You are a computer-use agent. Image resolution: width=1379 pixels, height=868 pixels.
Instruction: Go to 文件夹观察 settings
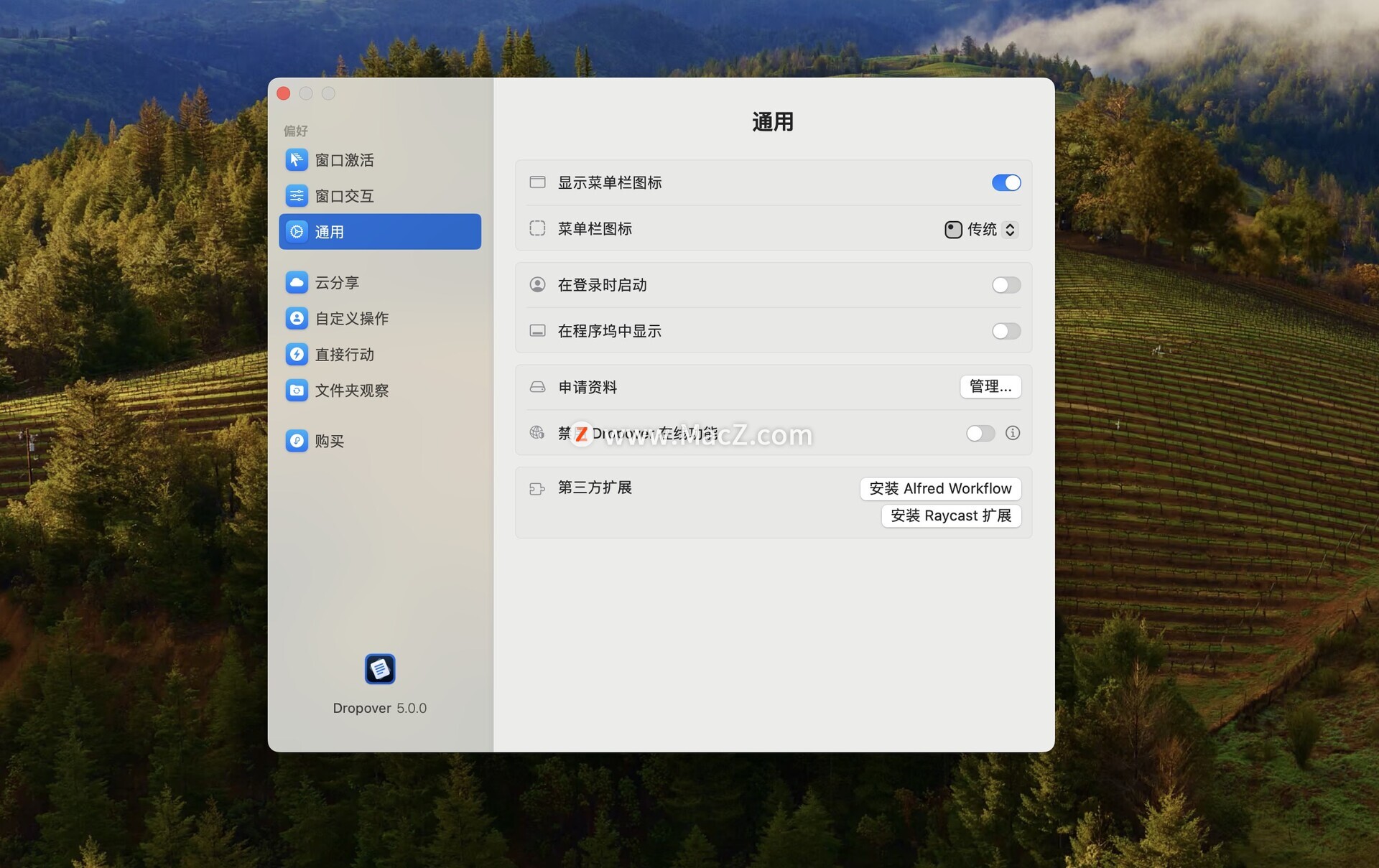380,390
